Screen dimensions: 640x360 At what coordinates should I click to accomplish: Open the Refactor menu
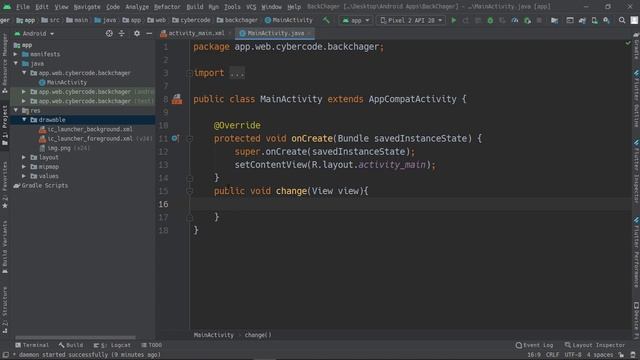pyautogui.click(x=167, y=7)
